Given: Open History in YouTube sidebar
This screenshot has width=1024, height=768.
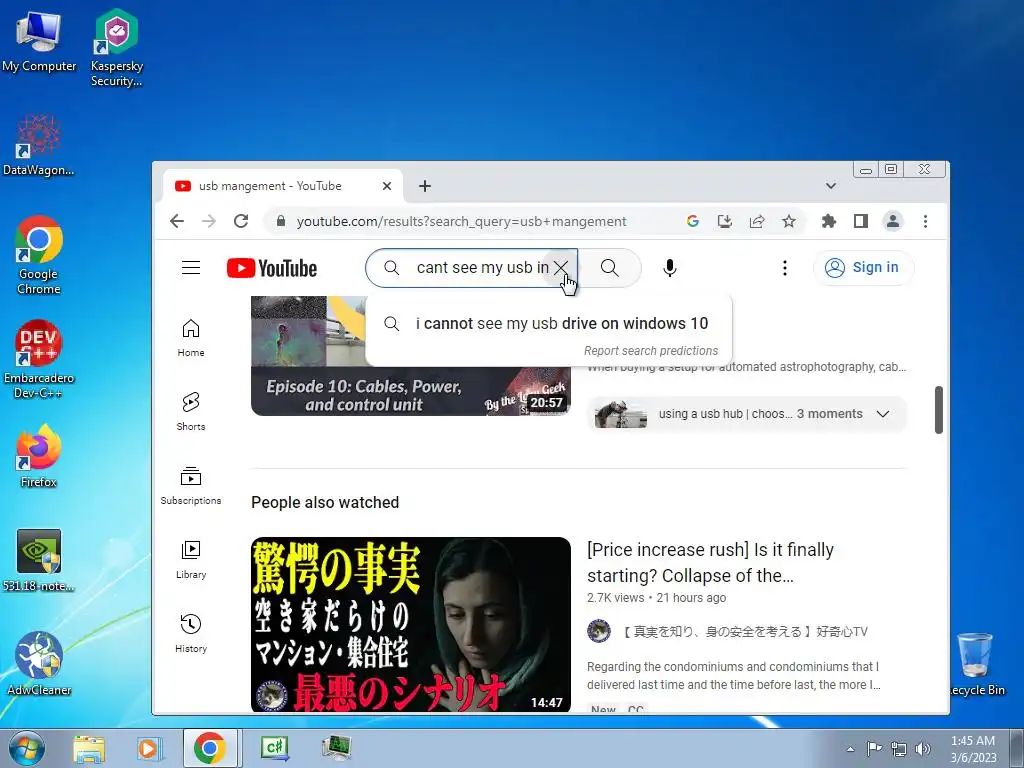Looking at the screenshot, I should pyautogui.click(x=191, y=633).
